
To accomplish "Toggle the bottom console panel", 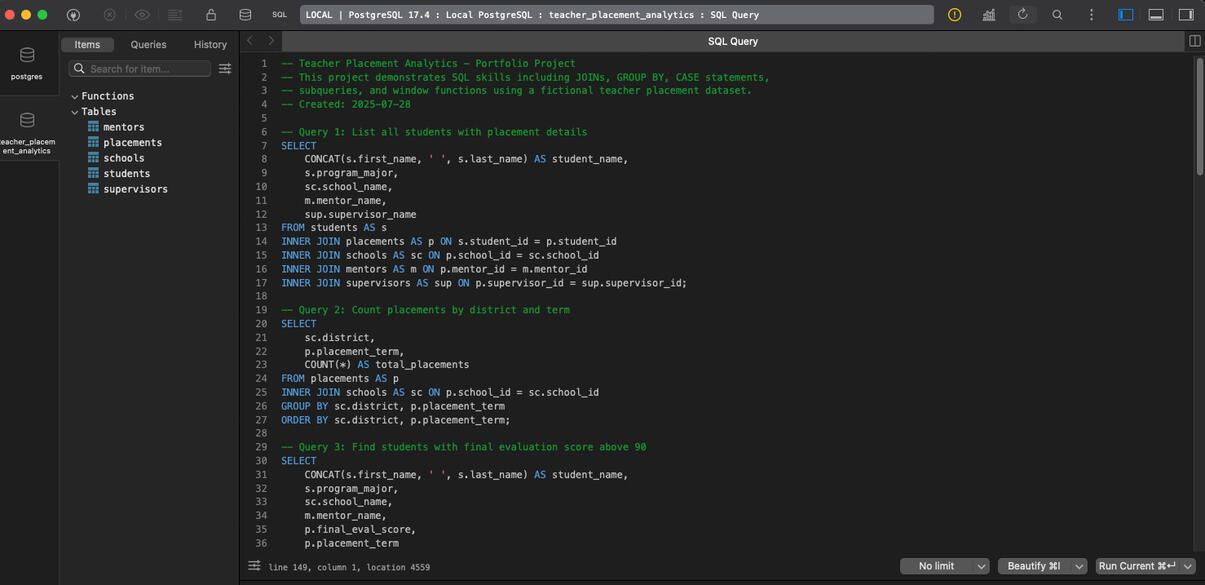I will pos(1156,15).
